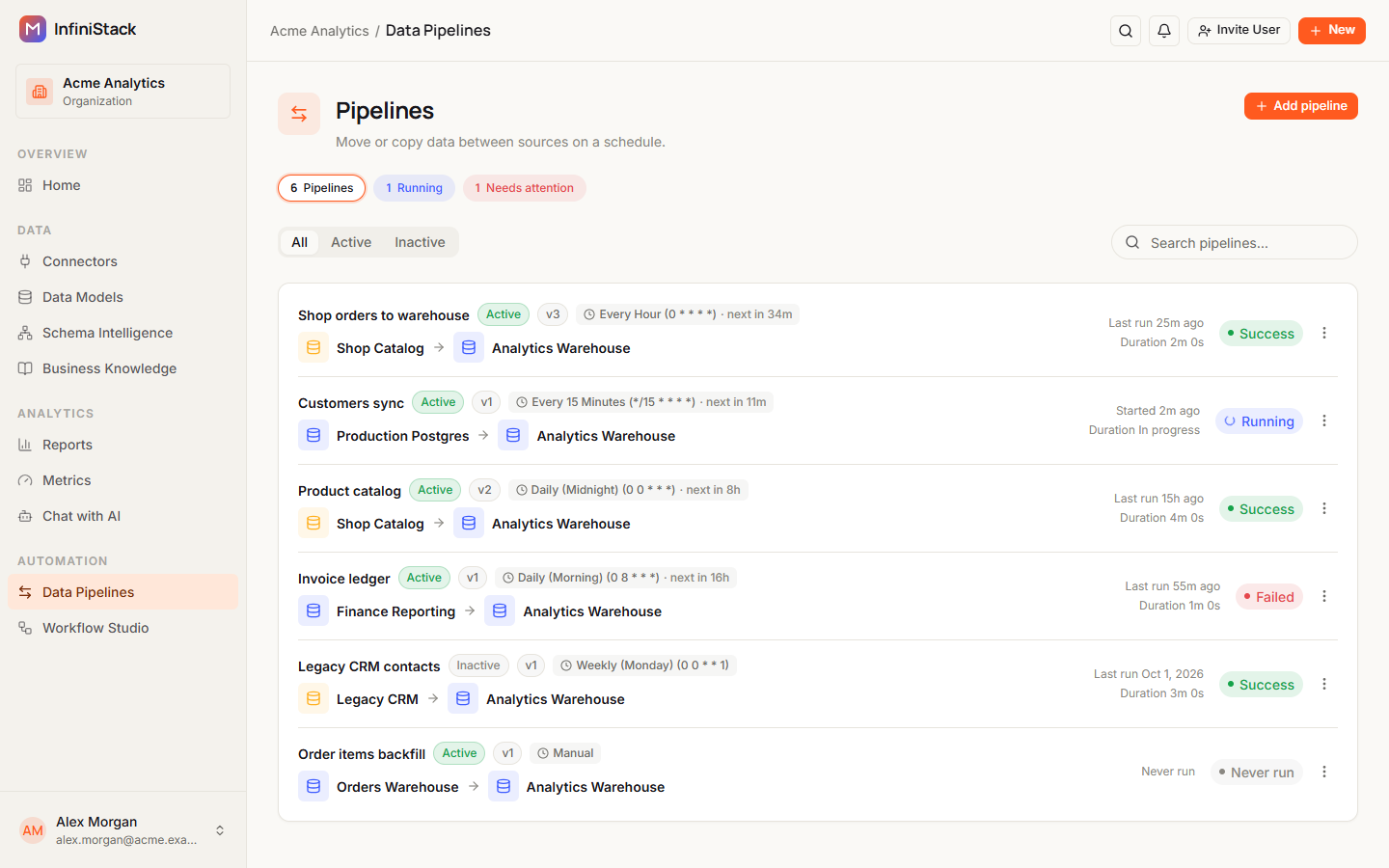Click Acme Analytics organization icon
This screenshot has height=868, width=1389.
click(x=40, y=92)
